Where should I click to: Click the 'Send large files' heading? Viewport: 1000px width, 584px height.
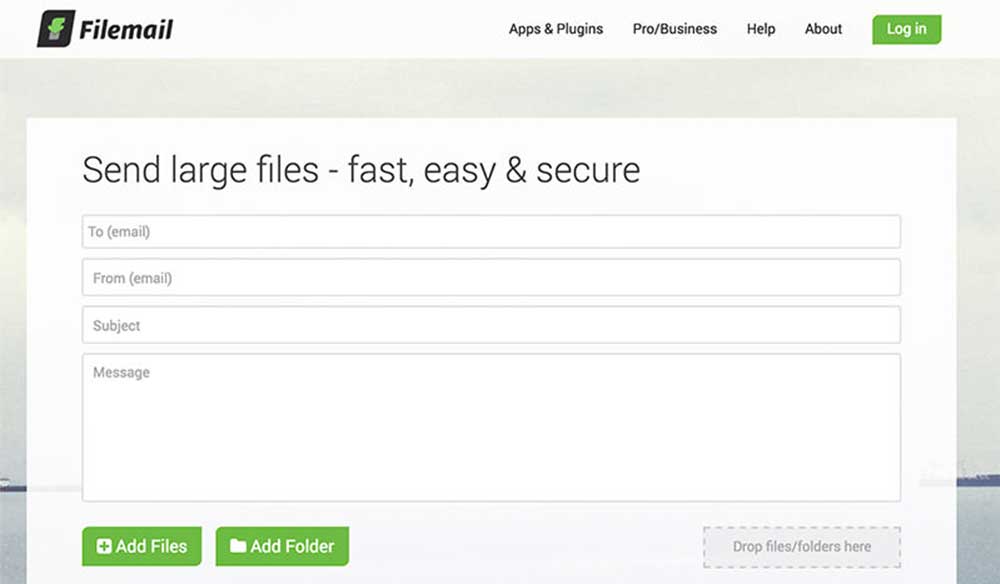[360, 170]
